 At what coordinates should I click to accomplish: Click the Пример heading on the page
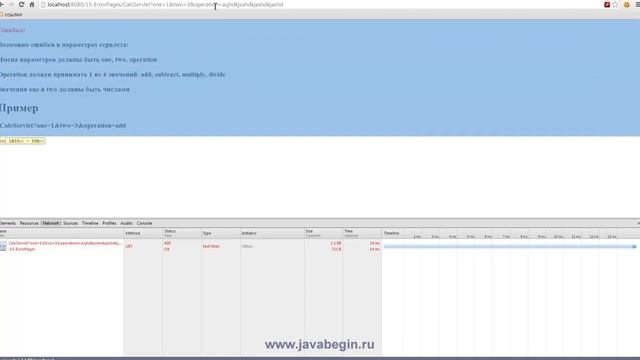tap(19, 108)
